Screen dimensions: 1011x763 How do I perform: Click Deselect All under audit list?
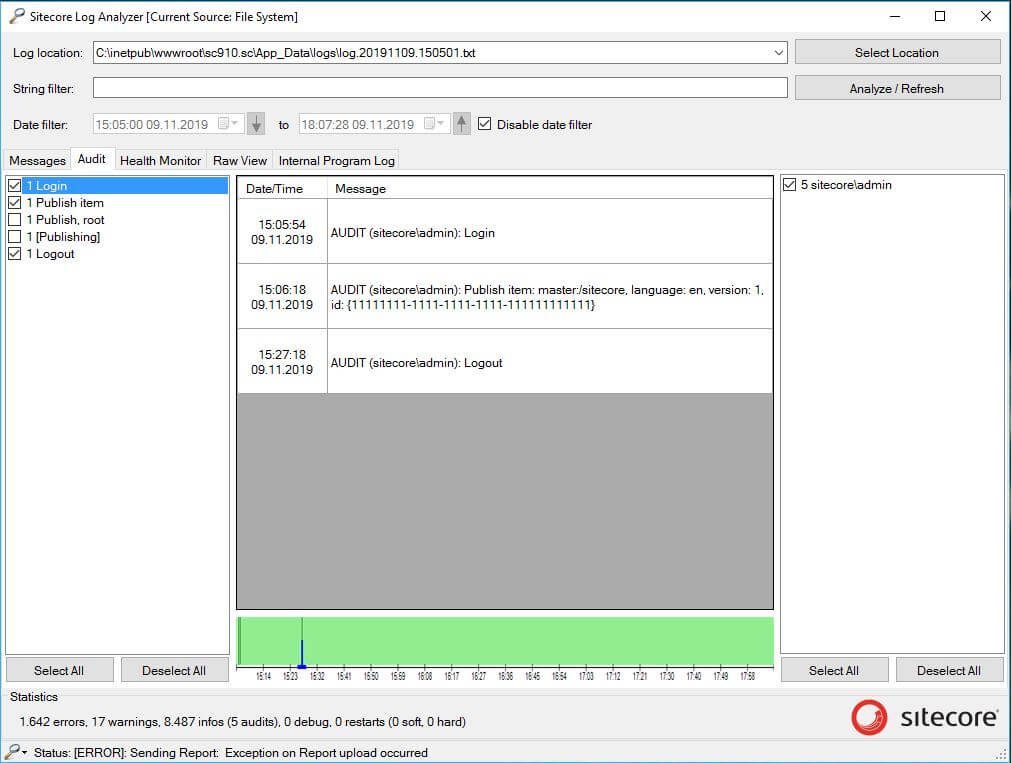[174, 670]
